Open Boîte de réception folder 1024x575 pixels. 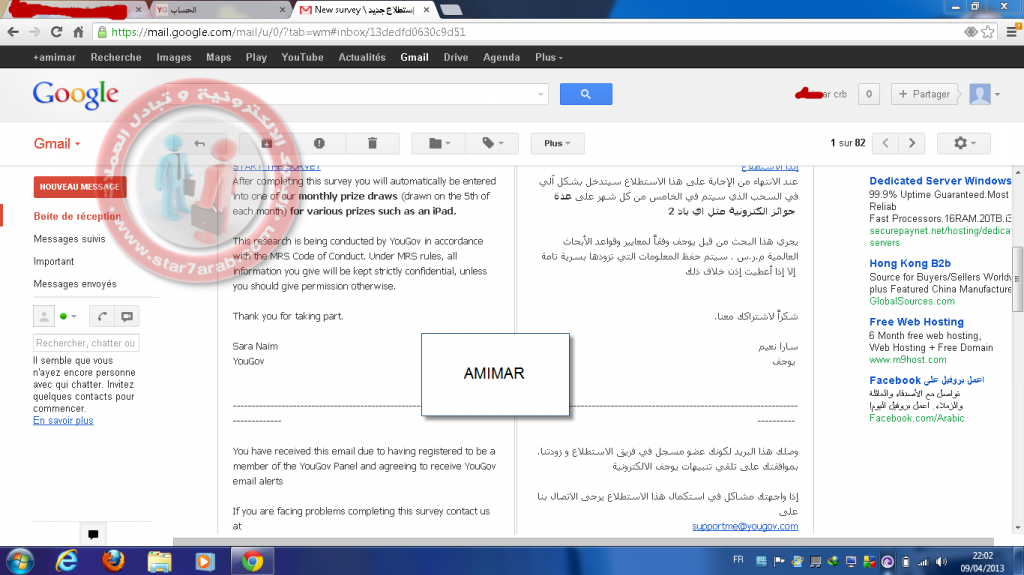(x=77, y=216)
